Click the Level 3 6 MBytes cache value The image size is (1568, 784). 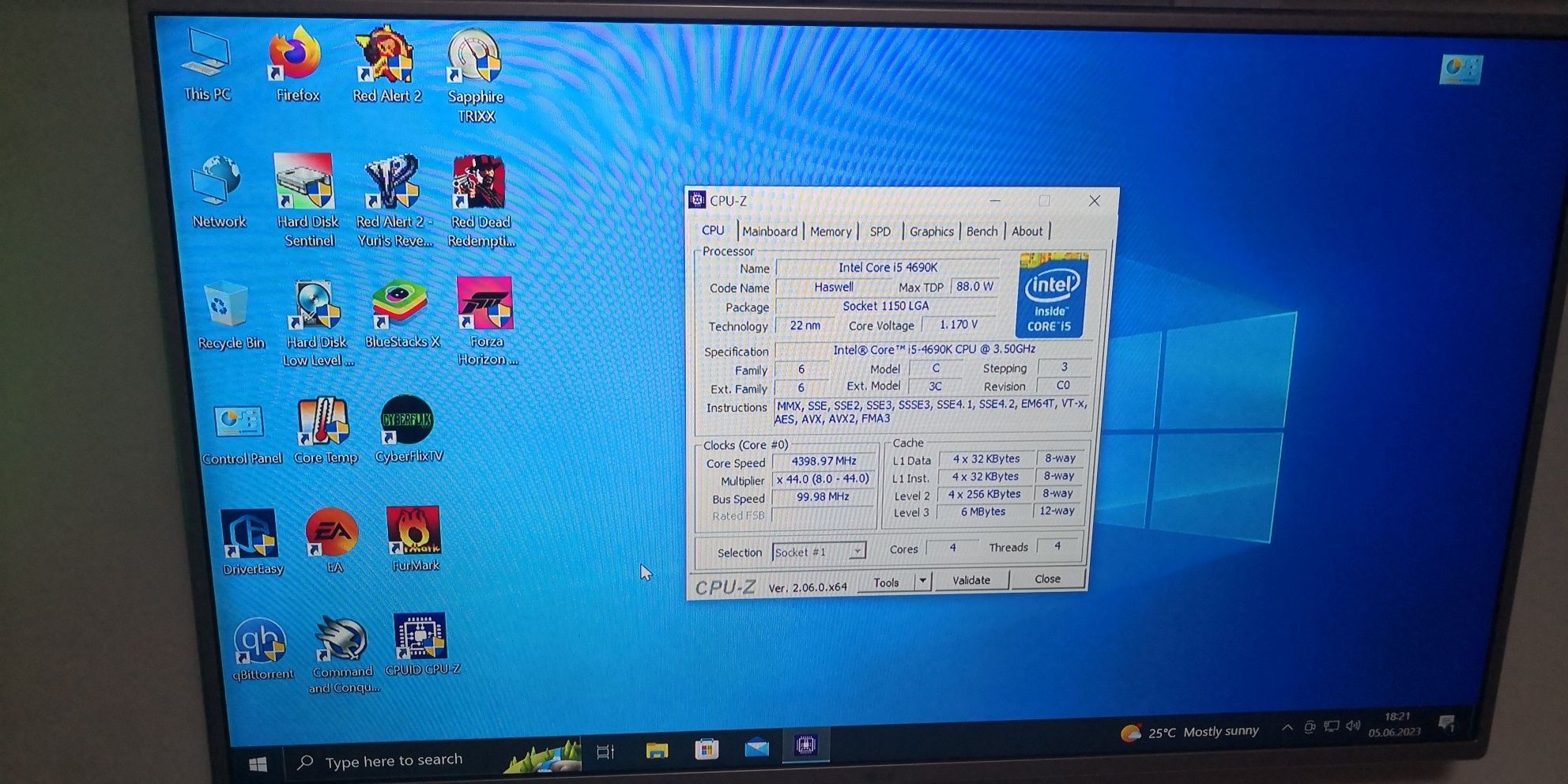pos(983,512)
